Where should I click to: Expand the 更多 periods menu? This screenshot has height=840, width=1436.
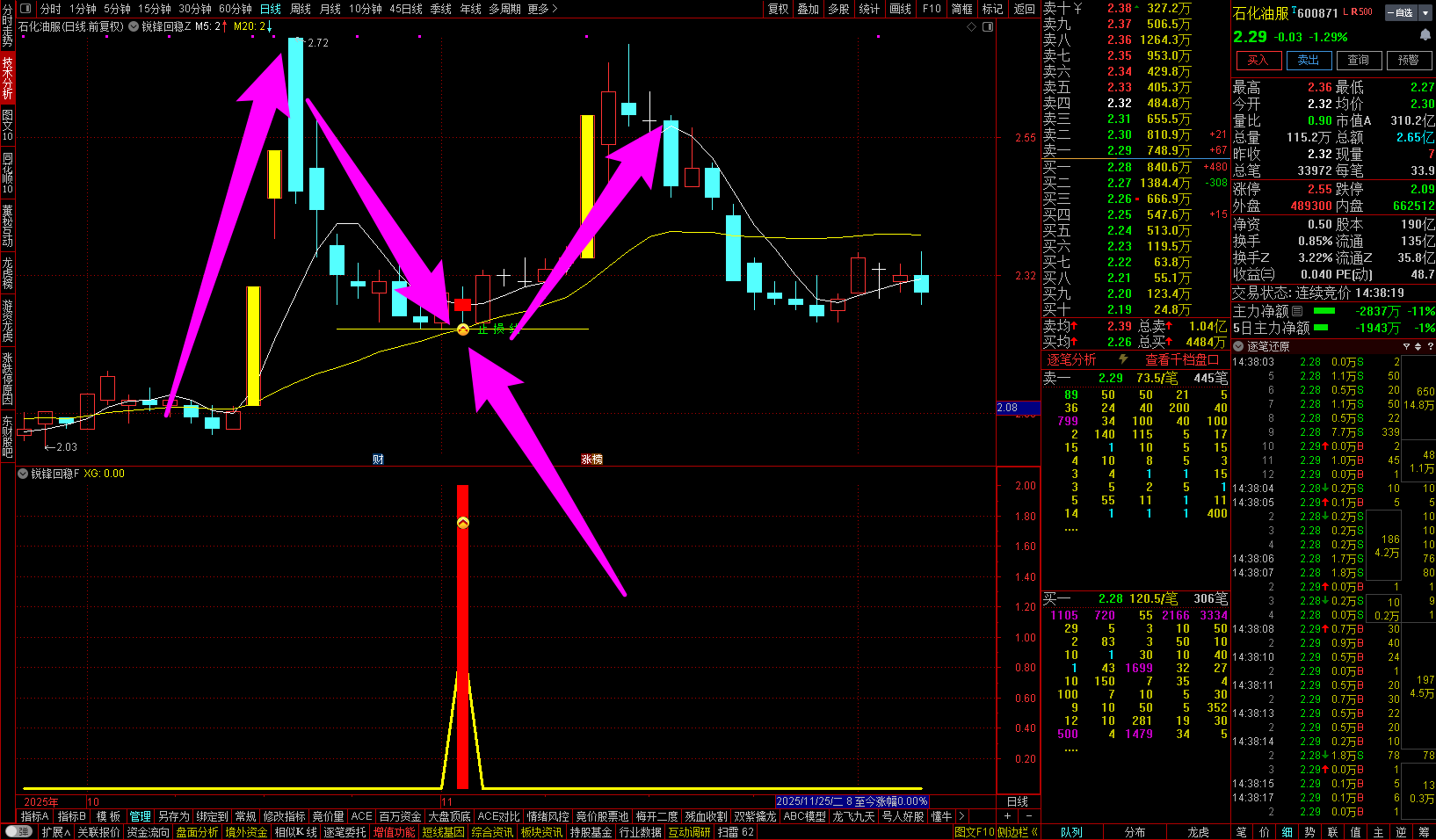tap(543, 9)
